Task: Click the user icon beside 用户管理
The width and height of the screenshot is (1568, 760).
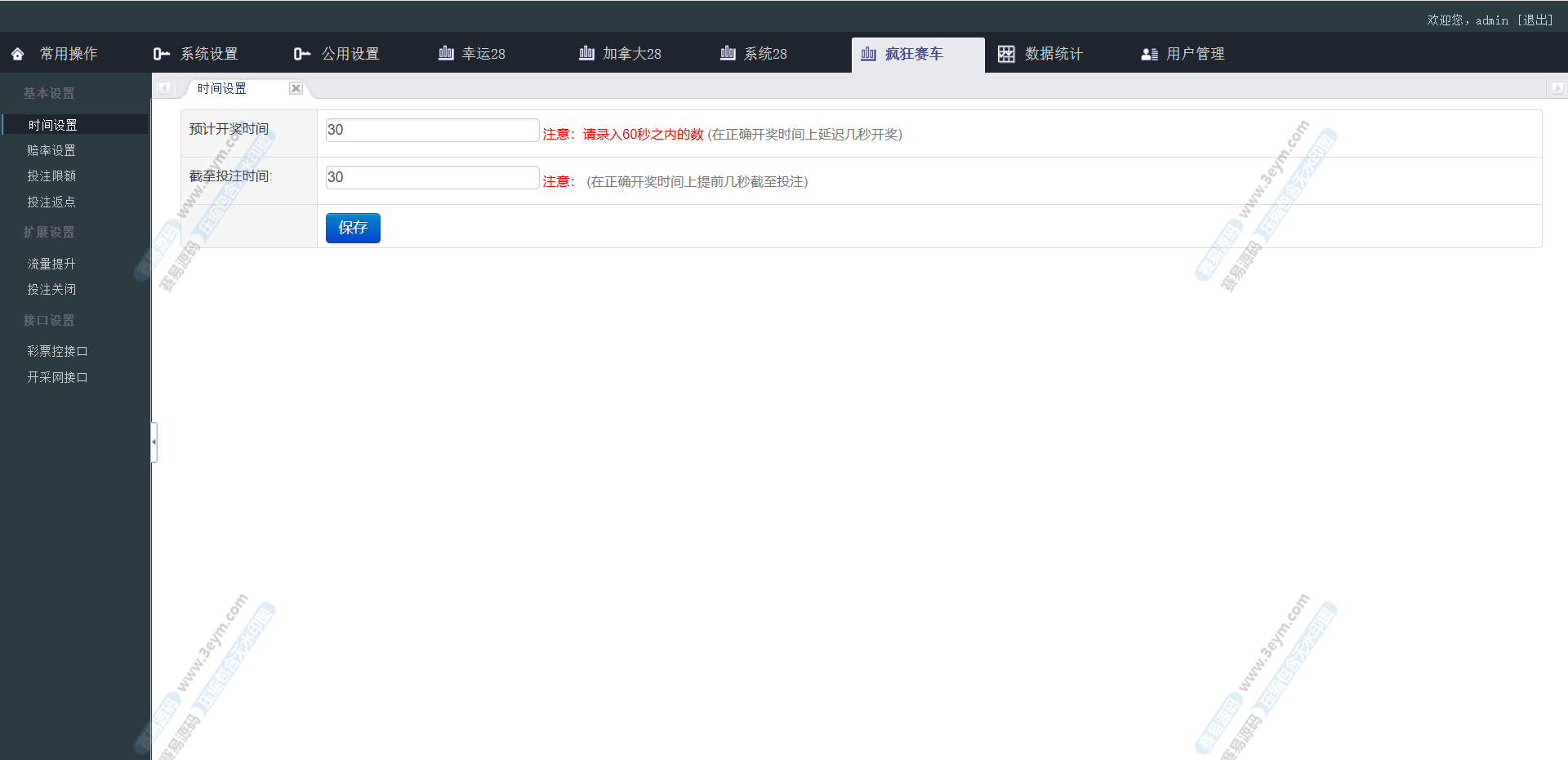Action: [1149, 54]
